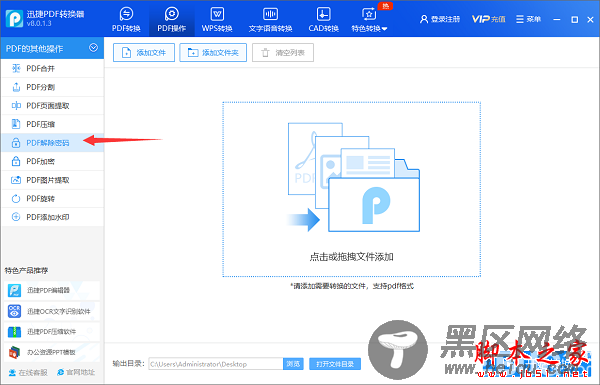Open the VIP充值 link
The image size is (600, 385).
click(x=488, y=19)
